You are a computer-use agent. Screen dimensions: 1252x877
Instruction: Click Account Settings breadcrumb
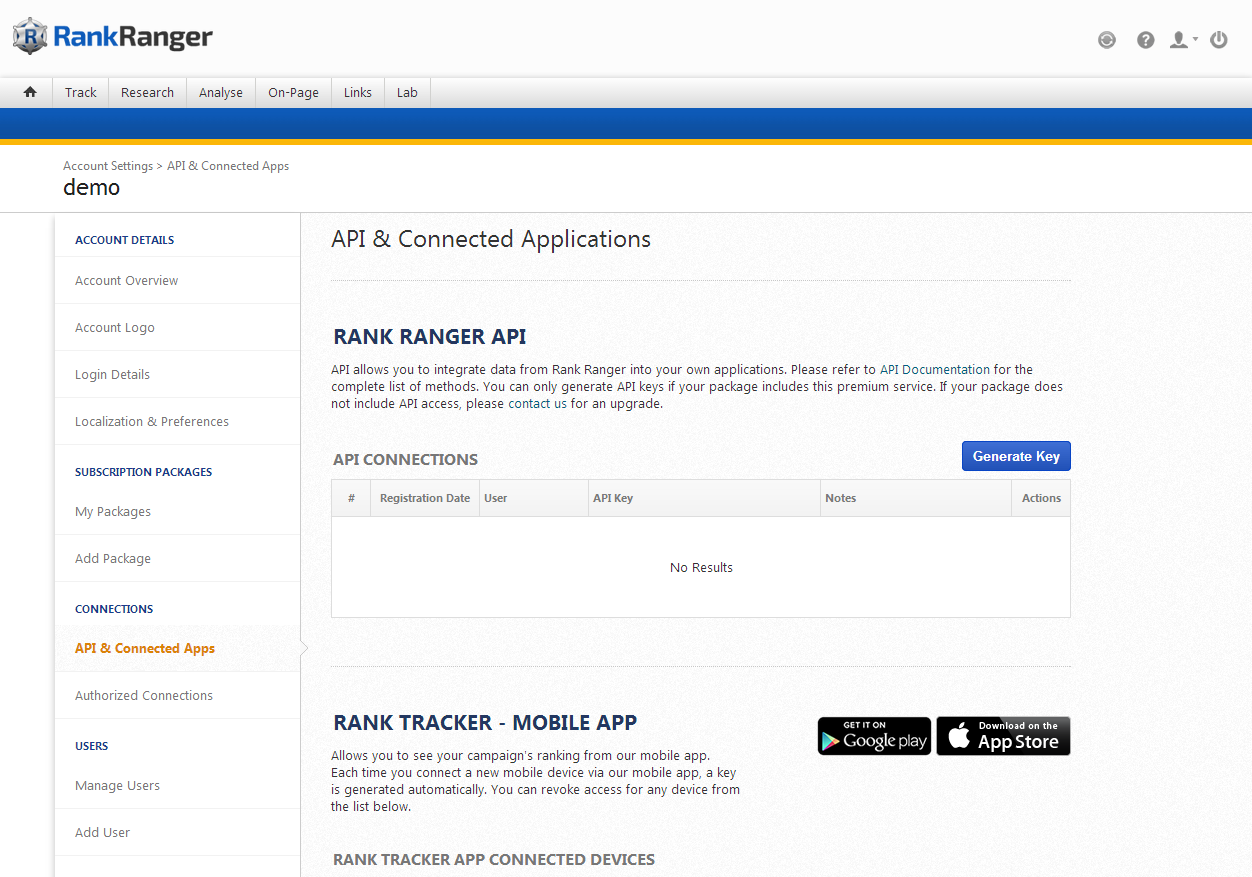point(108,166)
